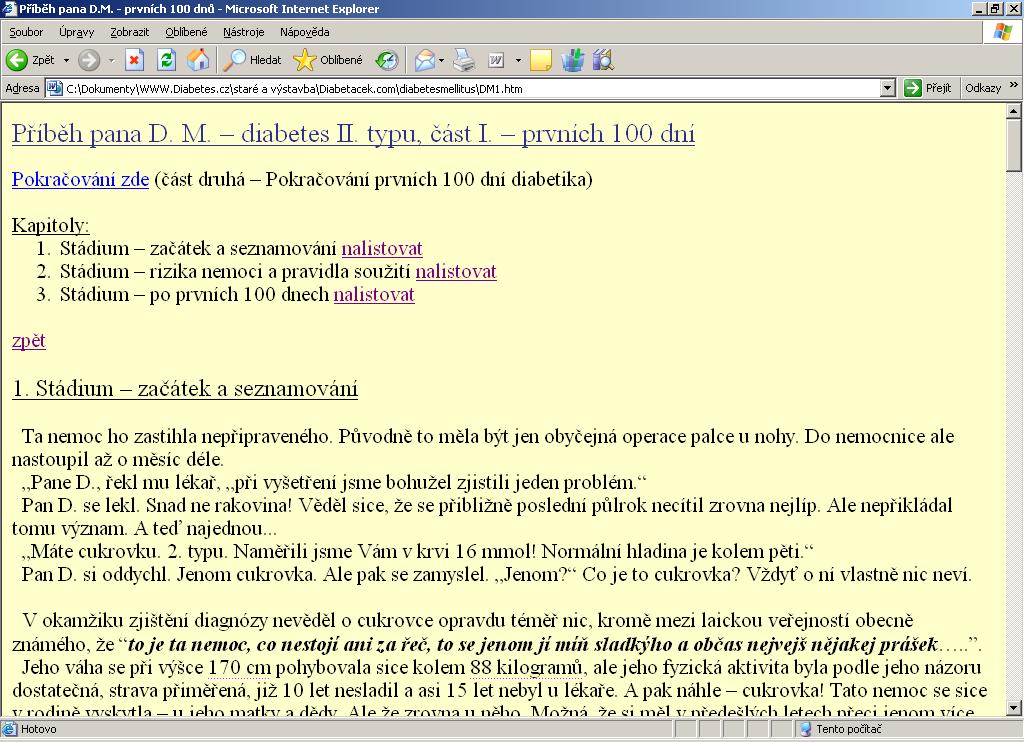Screen dimensions: 1024x742
Task: Expand the address bar dropdown list
Action: [x=887, y=88]
